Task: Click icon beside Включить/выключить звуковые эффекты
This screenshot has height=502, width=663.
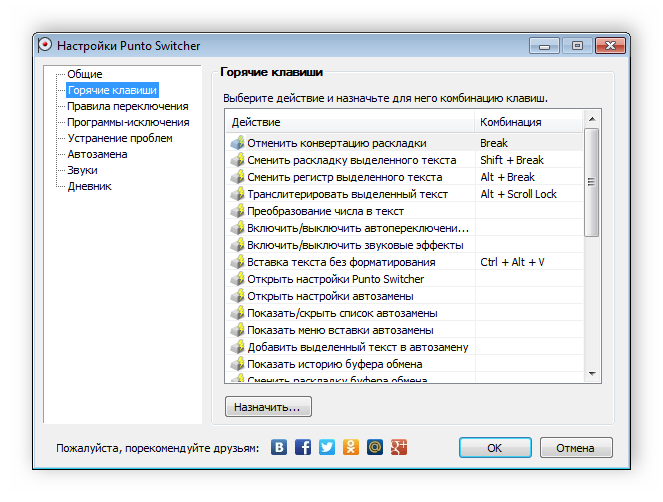Action: pyautogui.click(x=238, y=245)
